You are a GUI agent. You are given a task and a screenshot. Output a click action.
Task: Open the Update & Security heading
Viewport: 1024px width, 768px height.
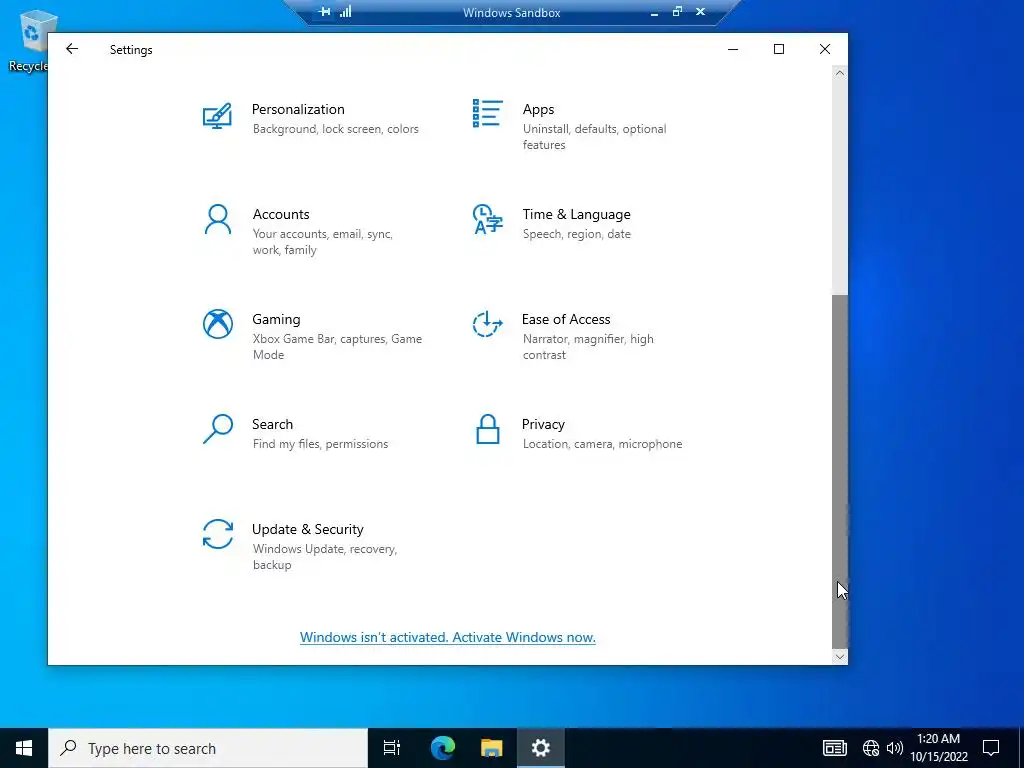click(308, 530)
